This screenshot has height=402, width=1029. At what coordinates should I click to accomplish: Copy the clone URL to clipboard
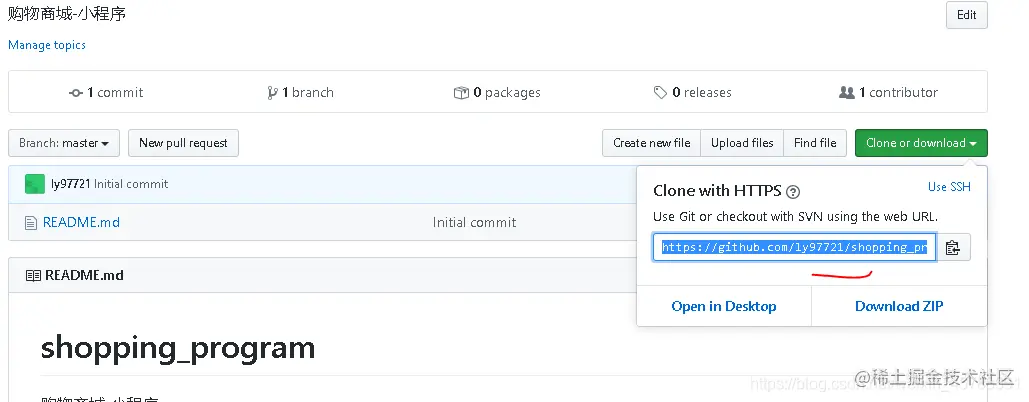click(953, 247)
